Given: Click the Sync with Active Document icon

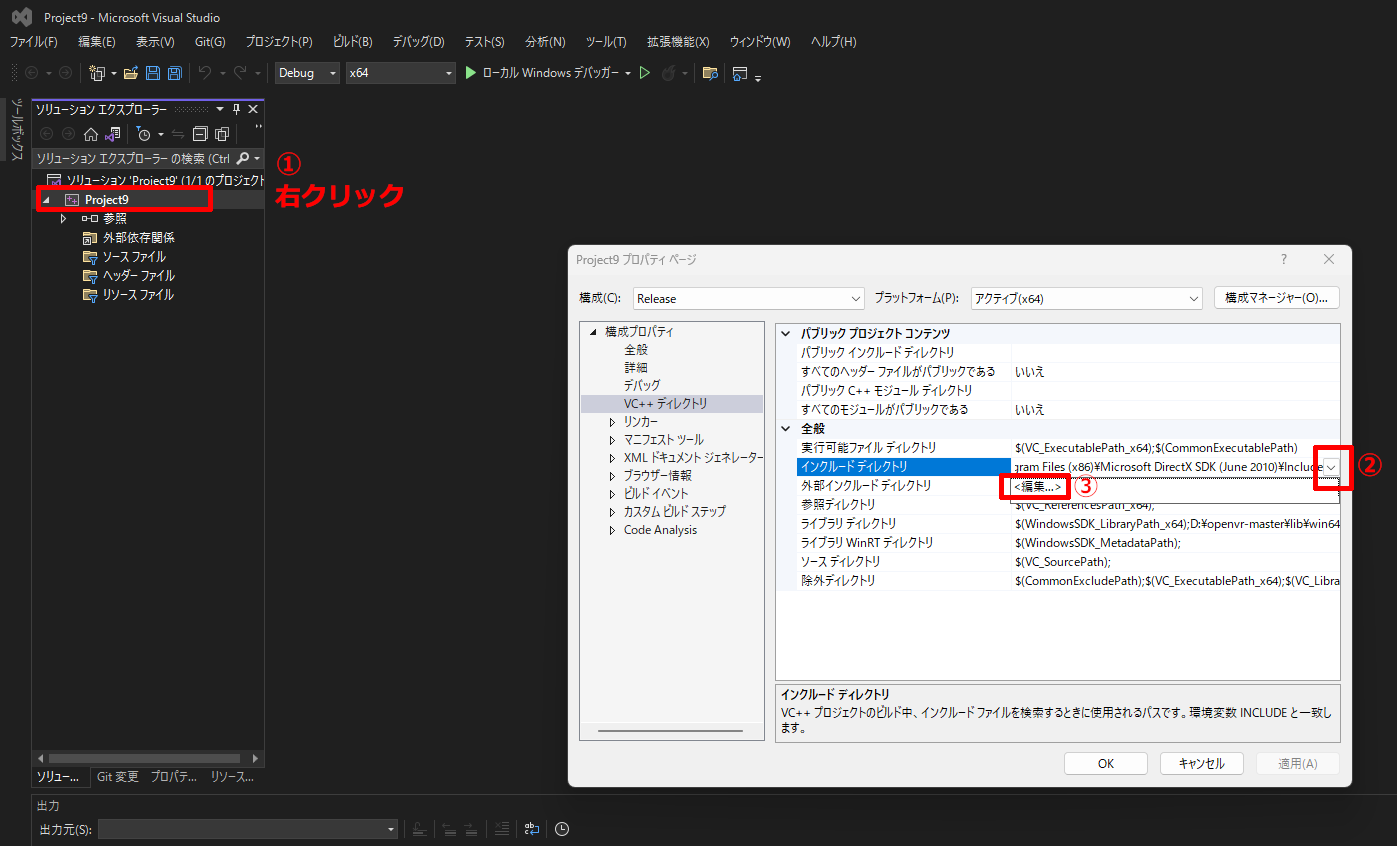Looking at the screenshot, I should (178, 134).
